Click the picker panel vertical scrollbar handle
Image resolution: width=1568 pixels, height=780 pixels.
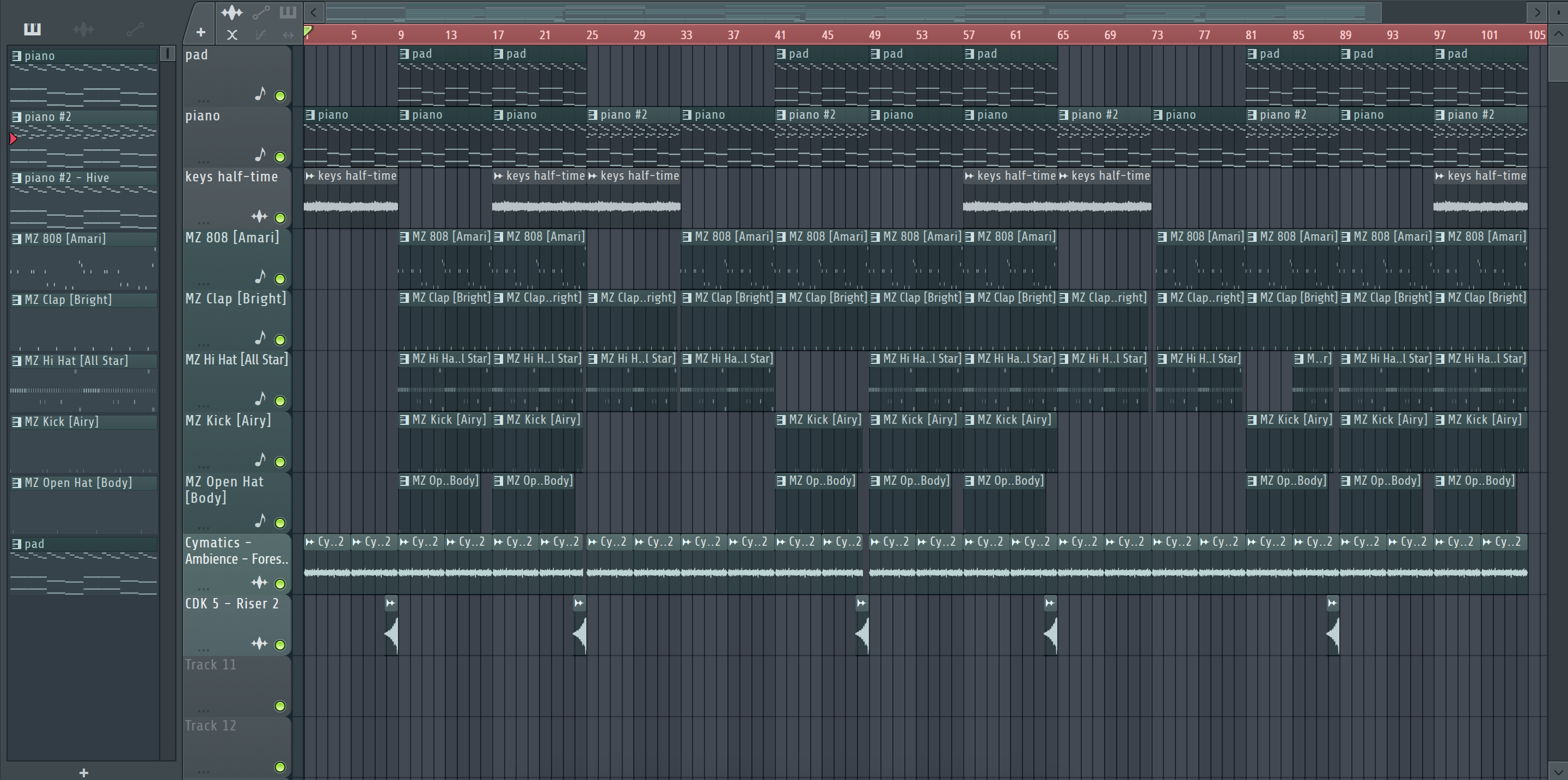tap(167, 53)
